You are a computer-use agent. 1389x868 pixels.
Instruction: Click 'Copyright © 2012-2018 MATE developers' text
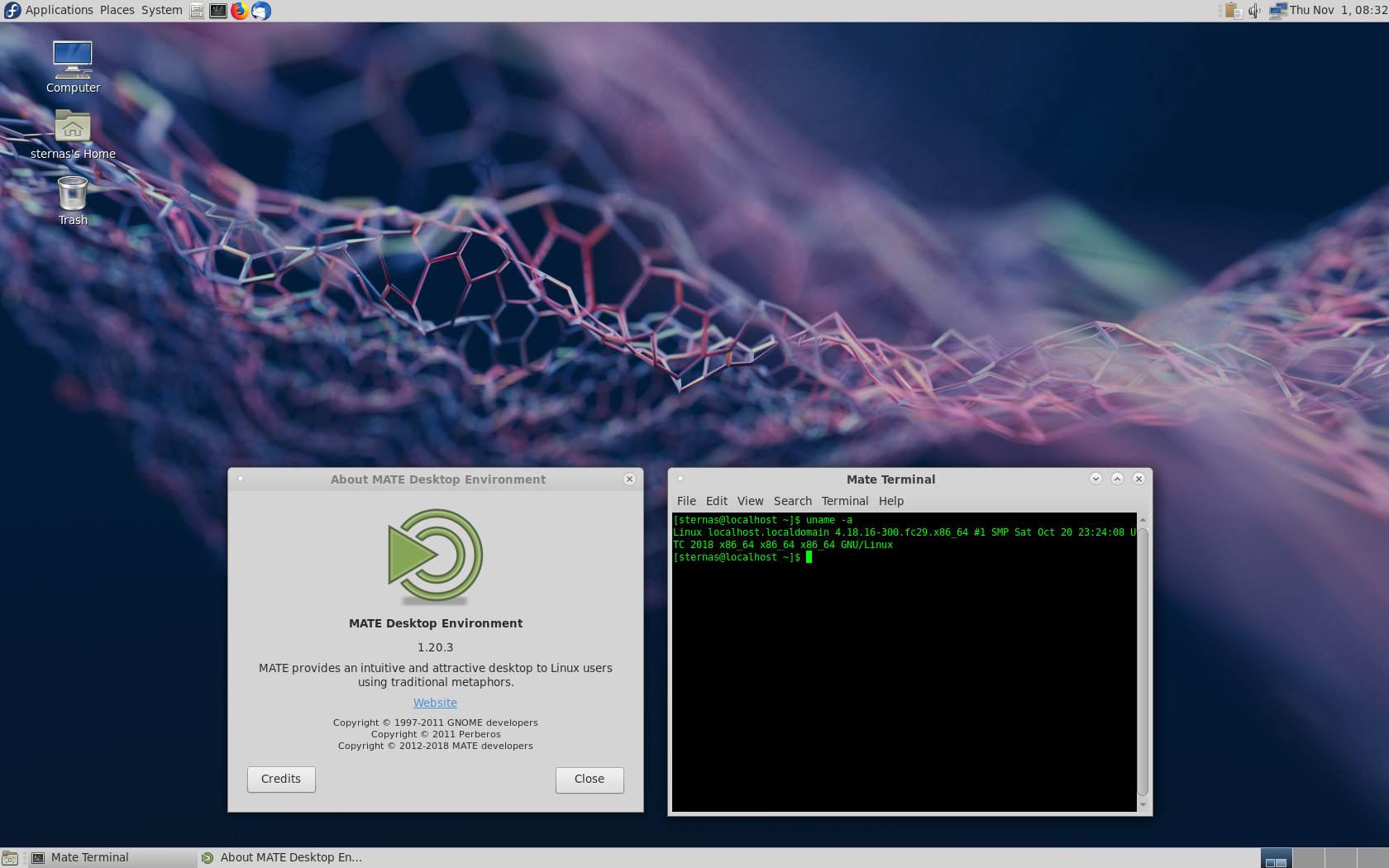(436, 746)
